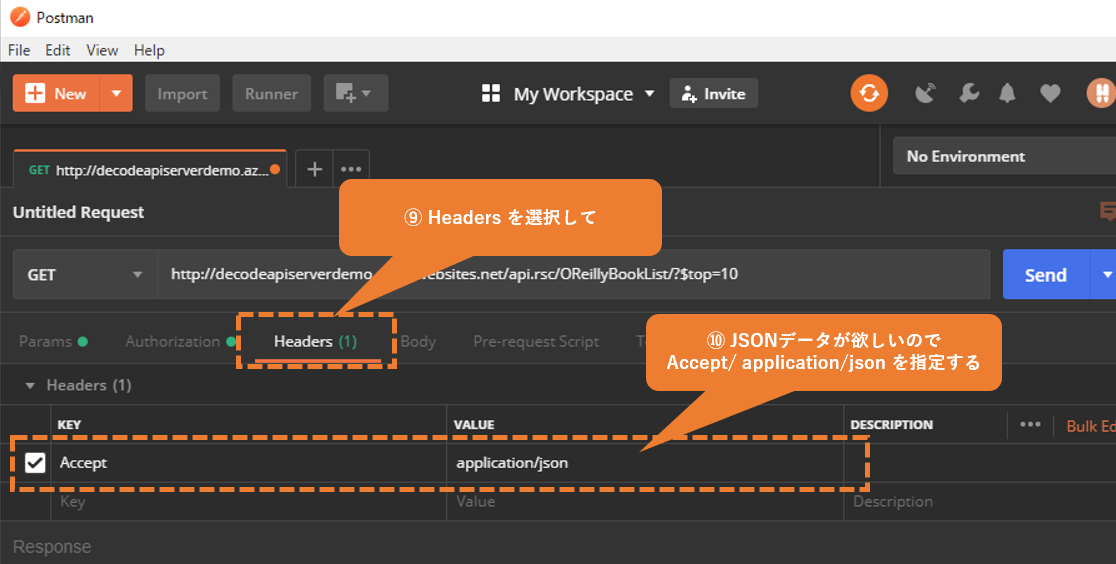Open the satellite capture requests icon
The height and width of the screenshot is (564, 1116).
925,93
